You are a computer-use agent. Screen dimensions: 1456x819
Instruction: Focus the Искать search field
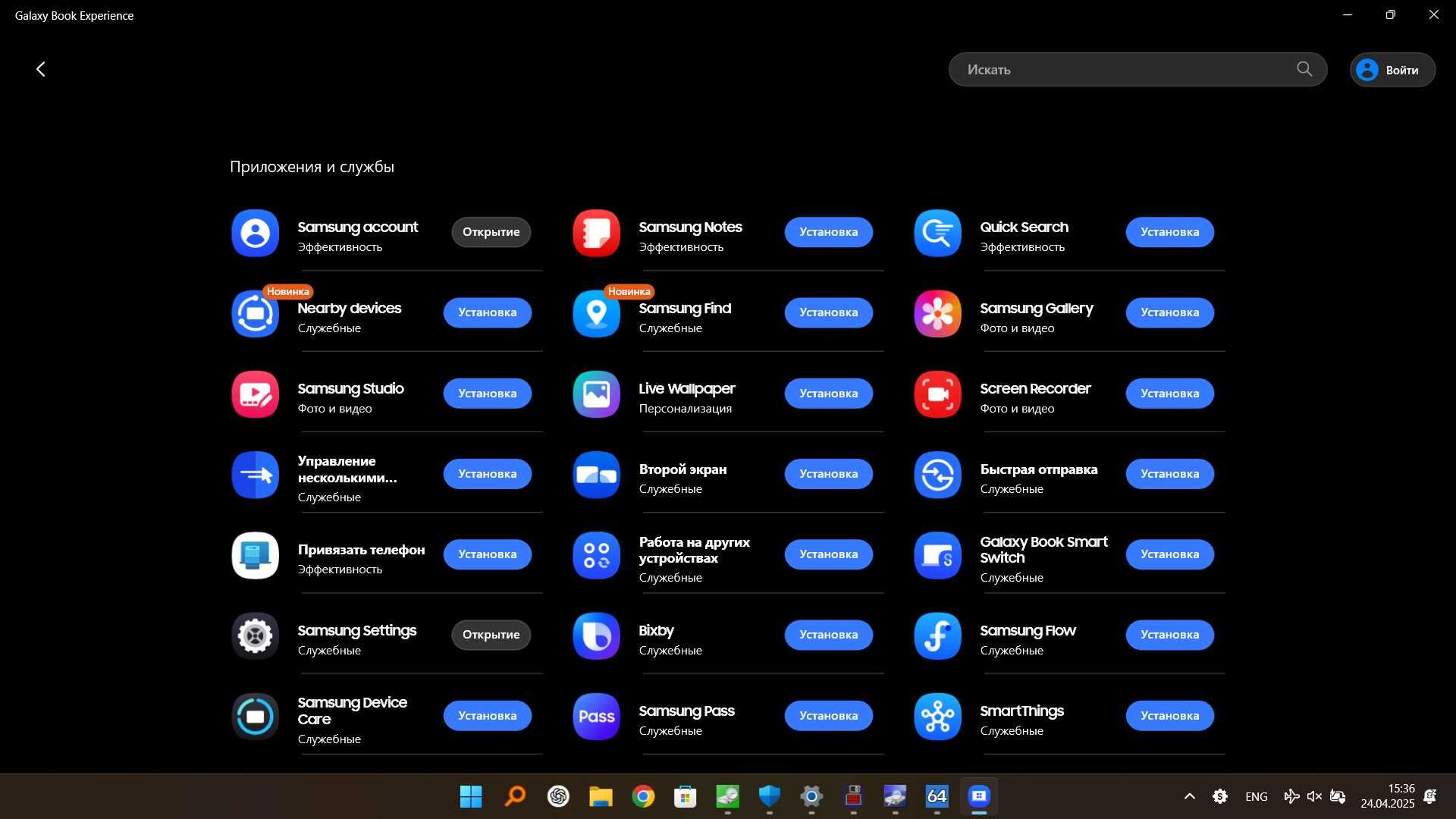click(x=1137, y=69)
